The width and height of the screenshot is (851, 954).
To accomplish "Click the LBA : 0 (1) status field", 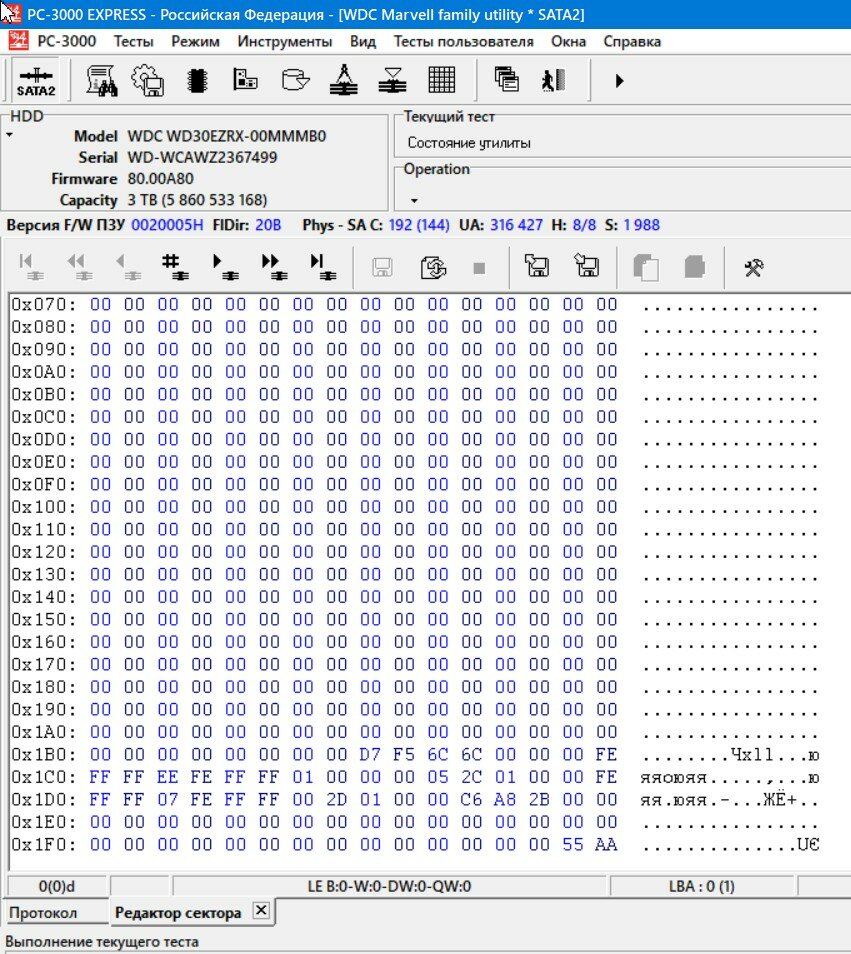I will (702, 886).
